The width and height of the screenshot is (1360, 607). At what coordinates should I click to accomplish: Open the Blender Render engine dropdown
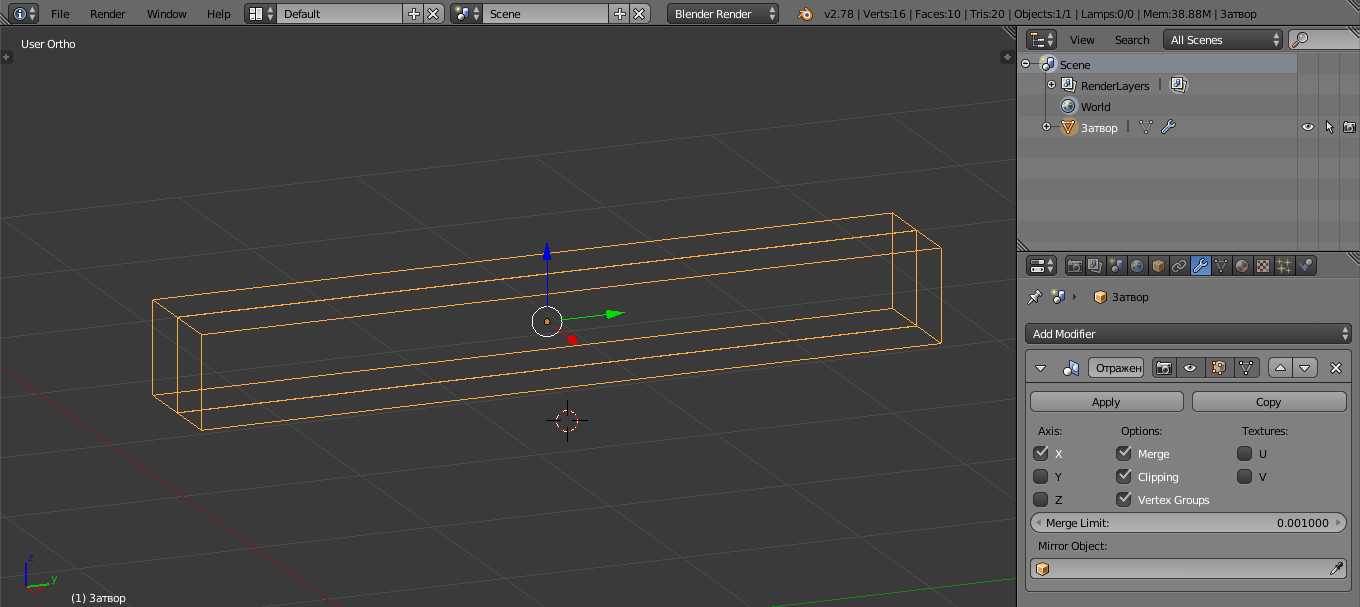(x=724, y=14)
